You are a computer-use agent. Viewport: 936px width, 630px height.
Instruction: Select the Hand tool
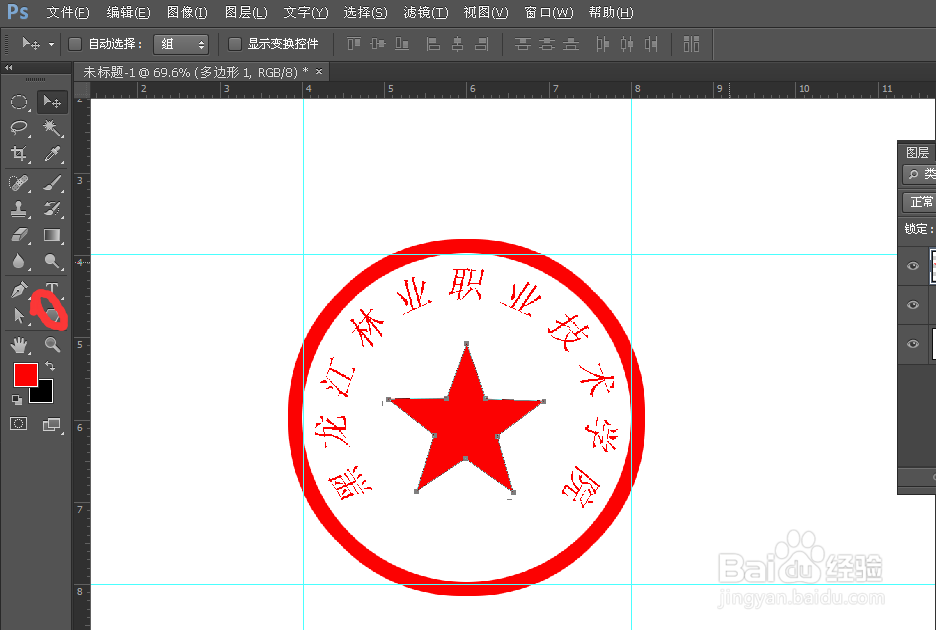click(x=19, y=345)
